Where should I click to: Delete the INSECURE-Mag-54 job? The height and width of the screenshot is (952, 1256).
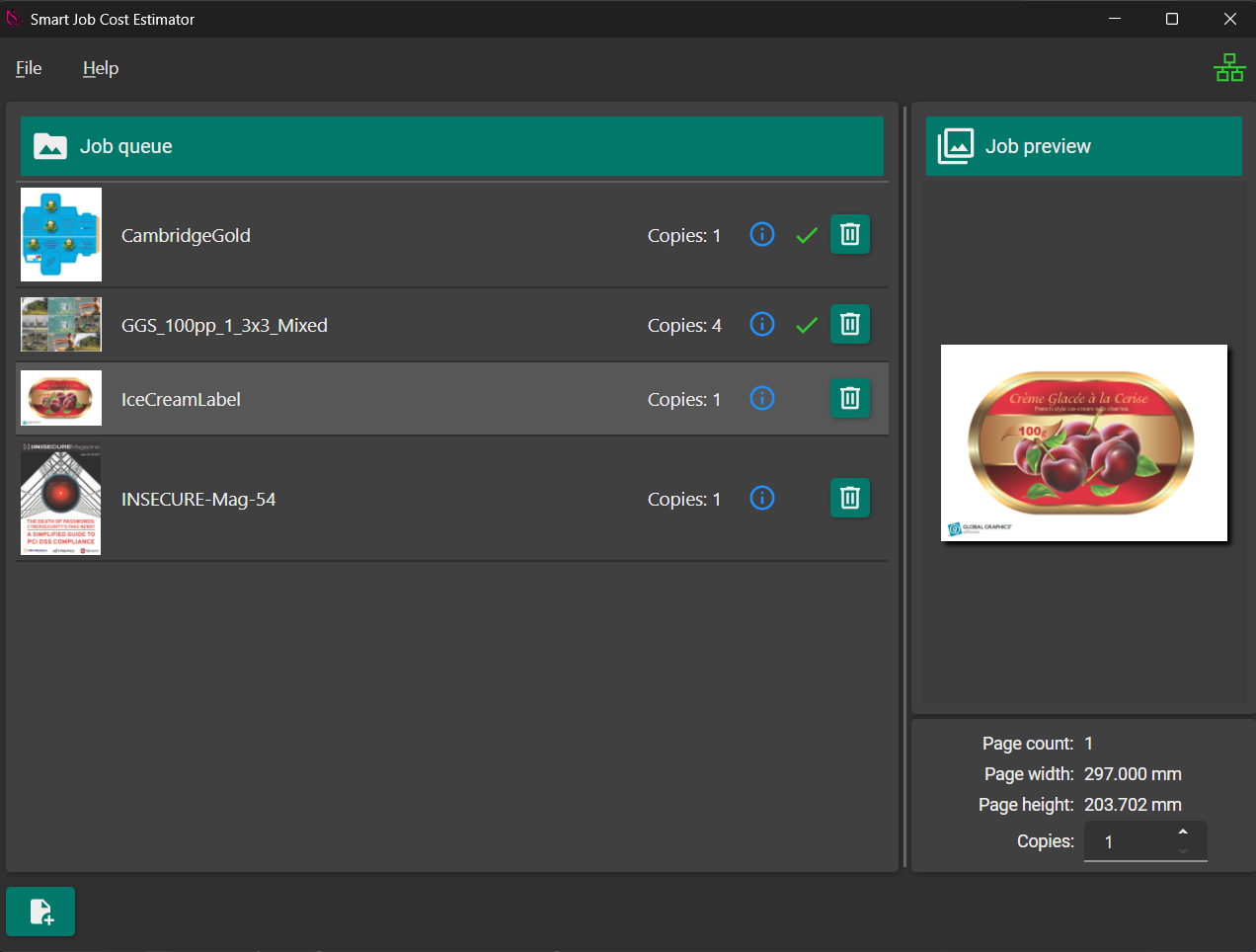click(849, 499)
